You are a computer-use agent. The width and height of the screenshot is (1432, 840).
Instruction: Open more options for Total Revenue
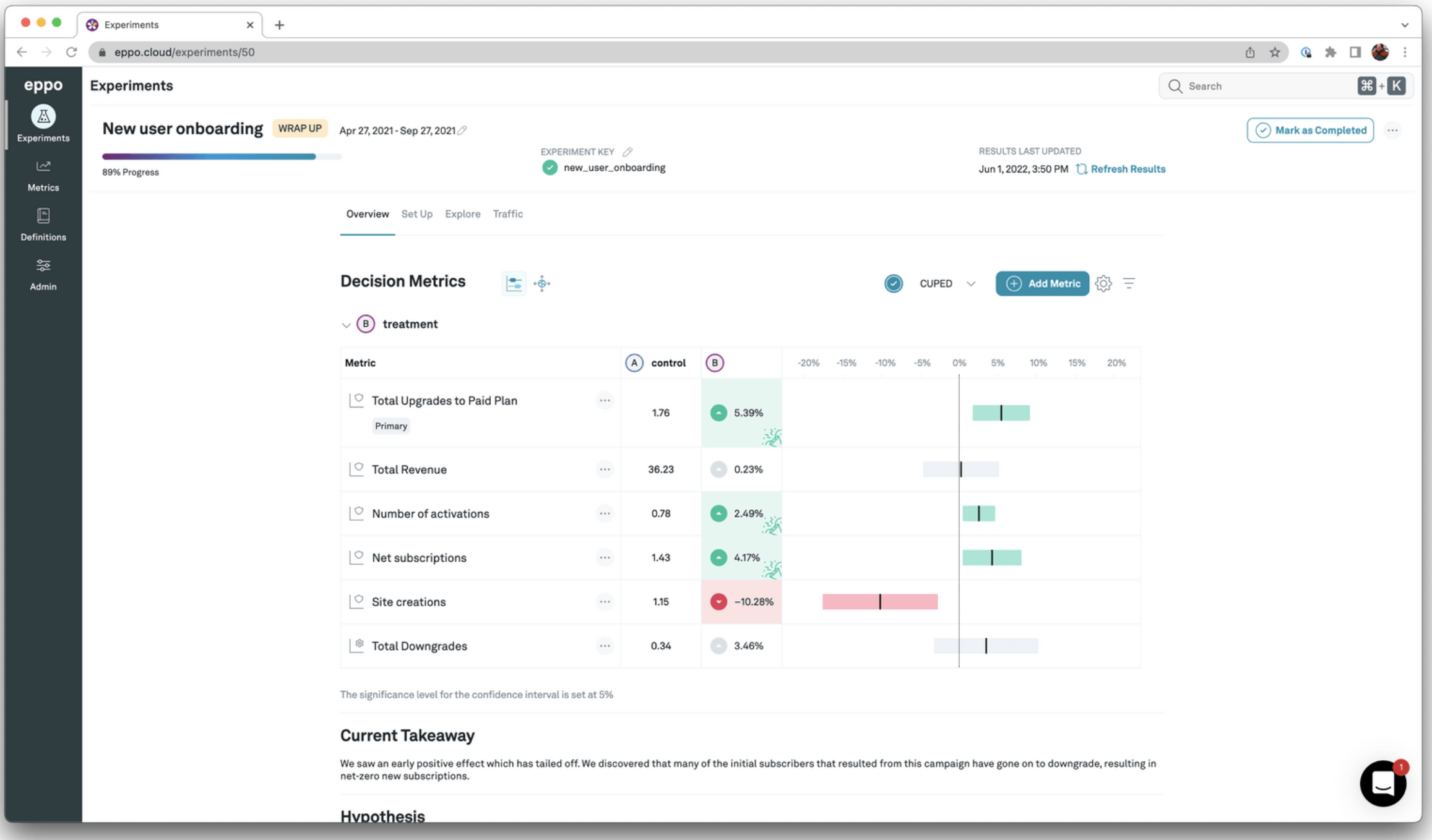click(605, 469)
